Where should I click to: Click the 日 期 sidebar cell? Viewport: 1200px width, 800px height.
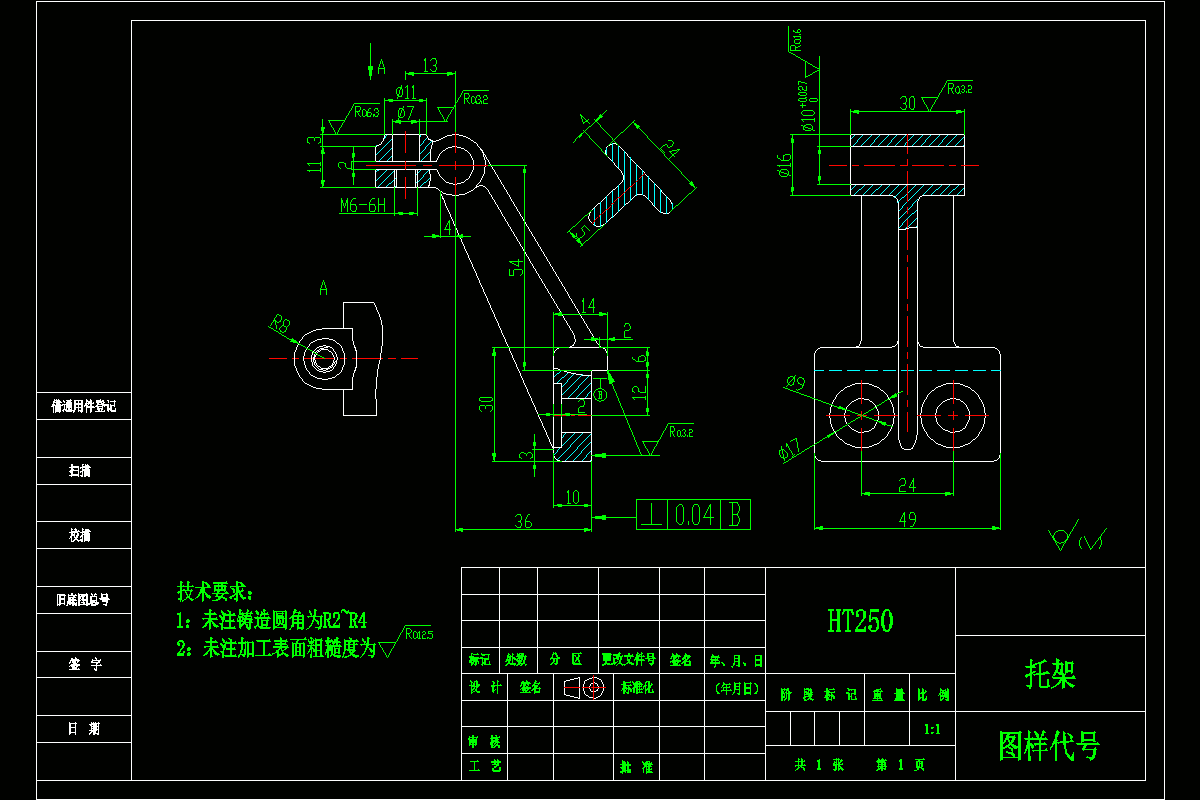coord(84,729)
